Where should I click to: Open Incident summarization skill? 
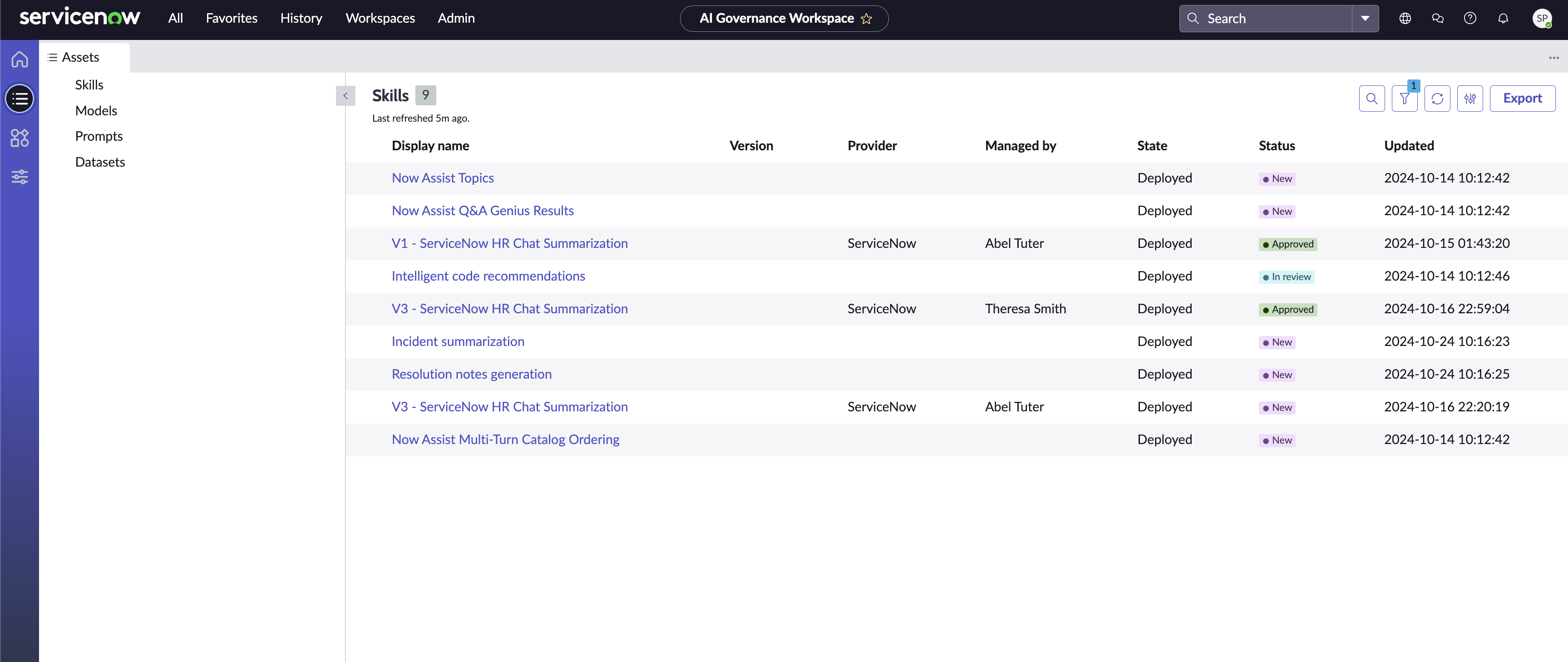tap(458, 341)
